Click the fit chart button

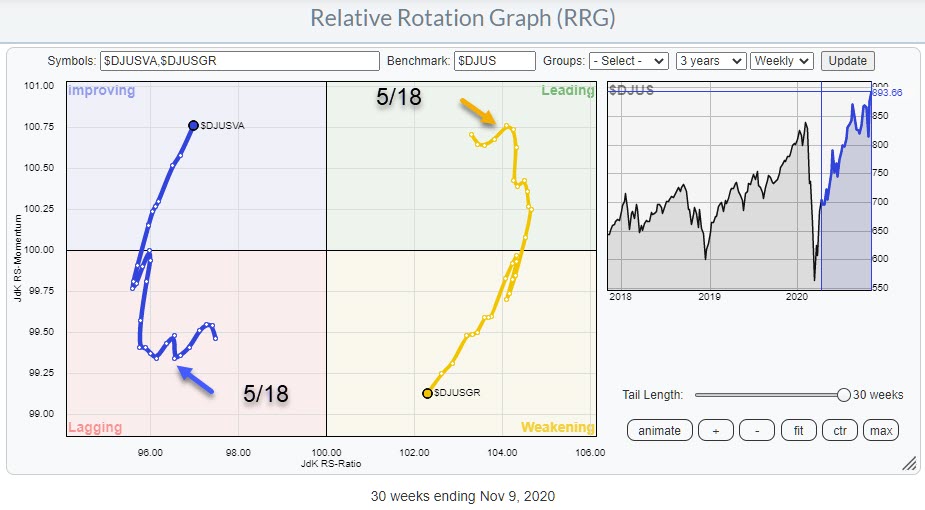(799, 431)
